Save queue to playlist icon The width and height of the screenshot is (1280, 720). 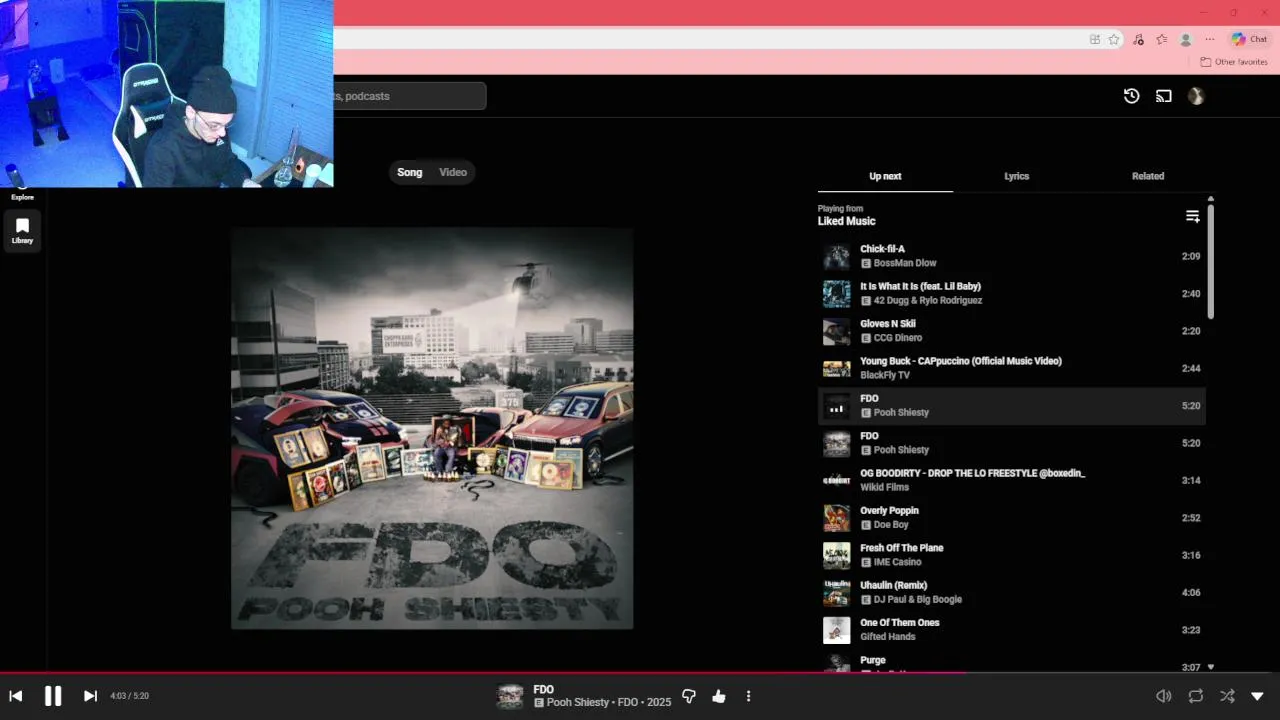[x=1192, y=216]
